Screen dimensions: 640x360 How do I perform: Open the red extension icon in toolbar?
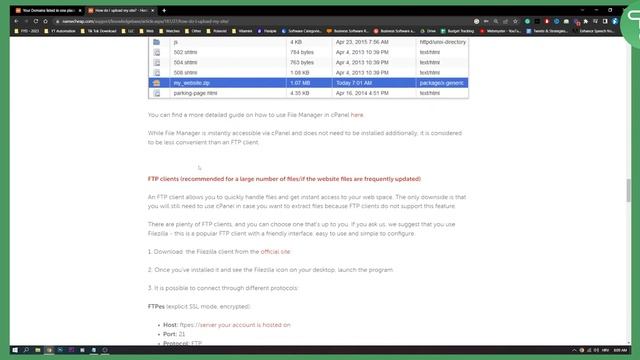547,21
